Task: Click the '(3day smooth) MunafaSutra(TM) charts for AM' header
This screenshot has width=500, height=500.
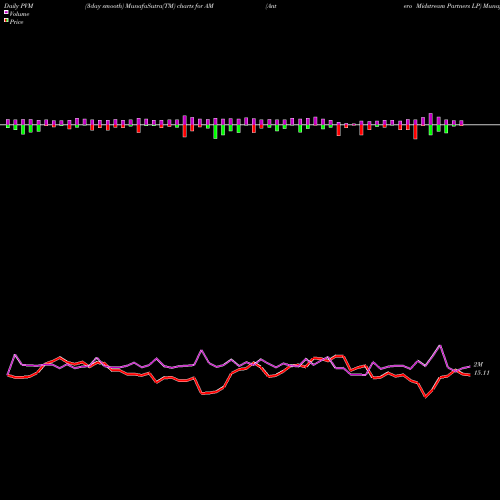Action: 149,6
